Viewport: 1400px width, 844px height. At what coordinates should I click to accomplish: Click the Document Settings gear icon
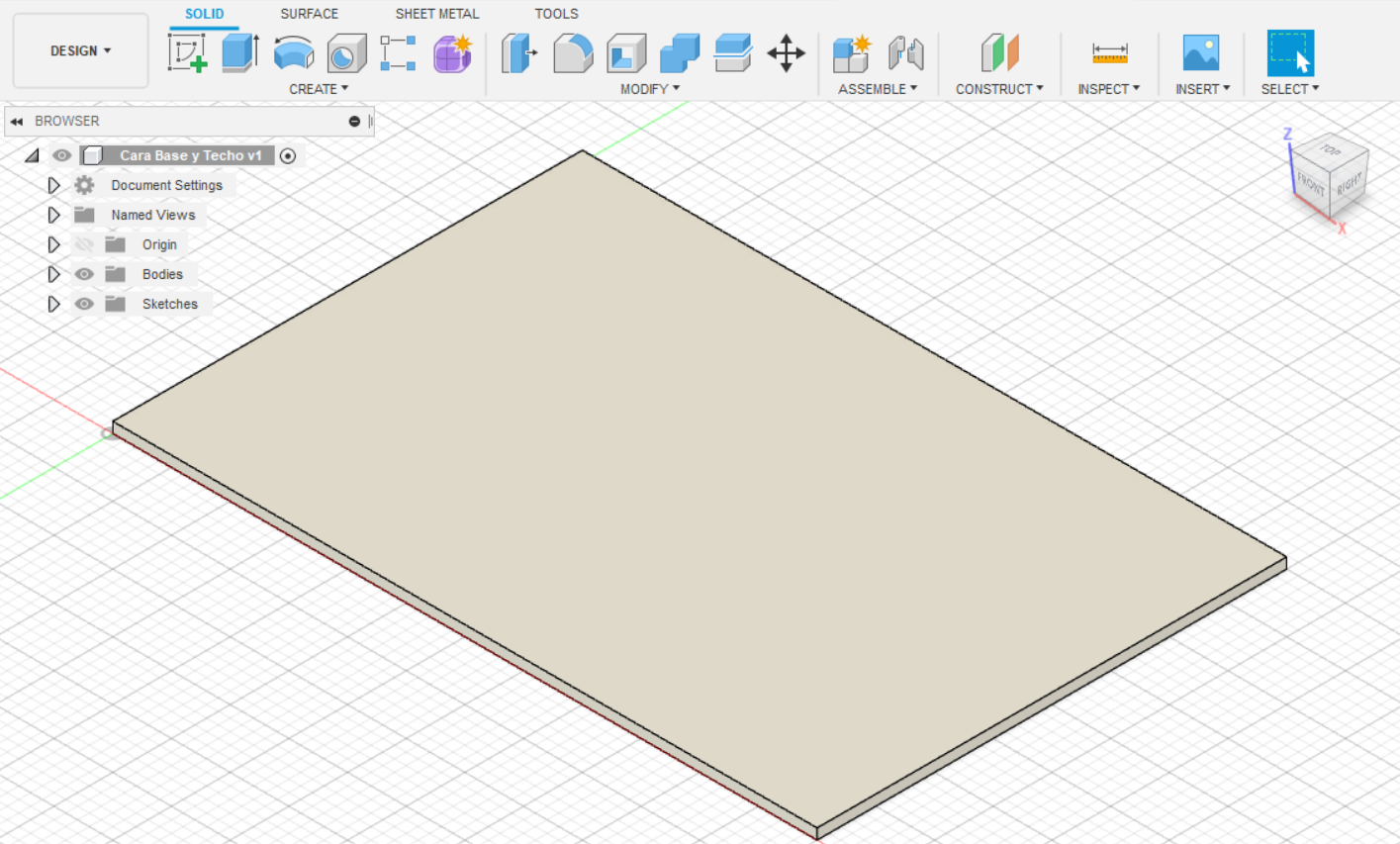pyautogui.click(x=84, y=185)
